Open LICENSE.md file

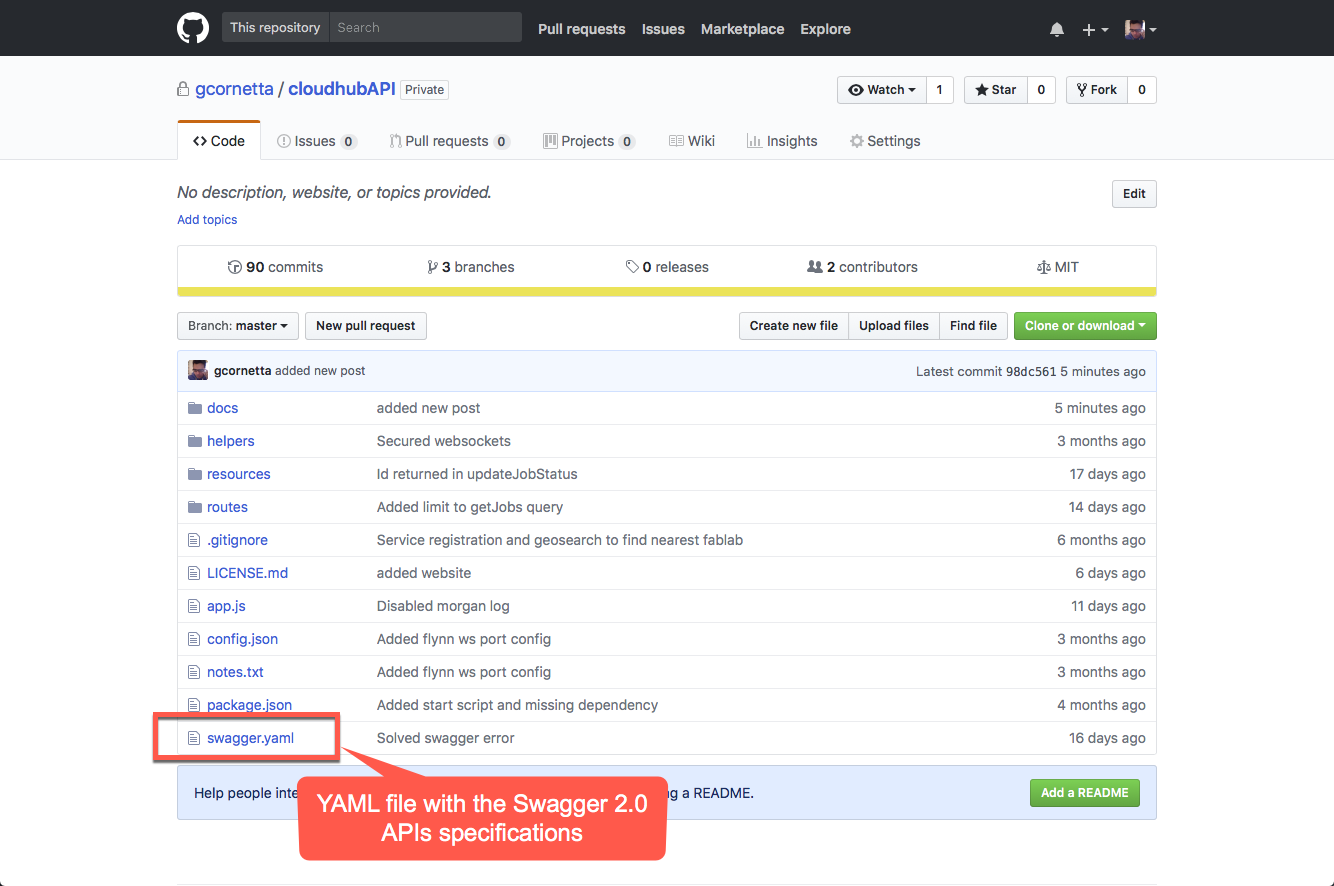click(x=247, y=573)
